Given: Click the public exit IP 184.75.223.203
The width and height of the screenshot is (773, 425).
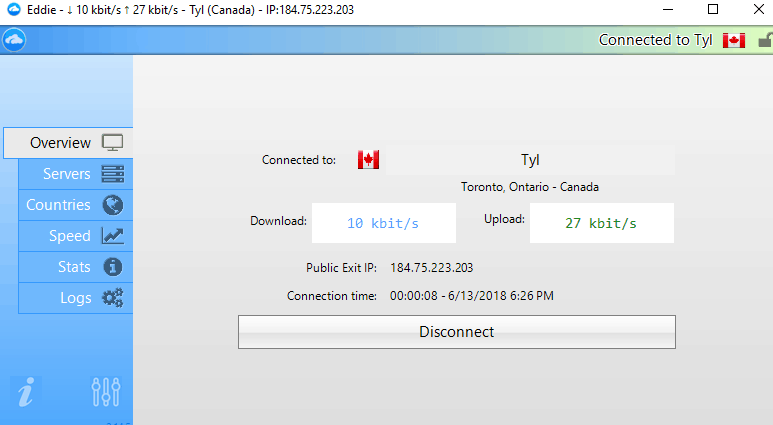Looking at the screenshot, I should (x=431, y=268).
